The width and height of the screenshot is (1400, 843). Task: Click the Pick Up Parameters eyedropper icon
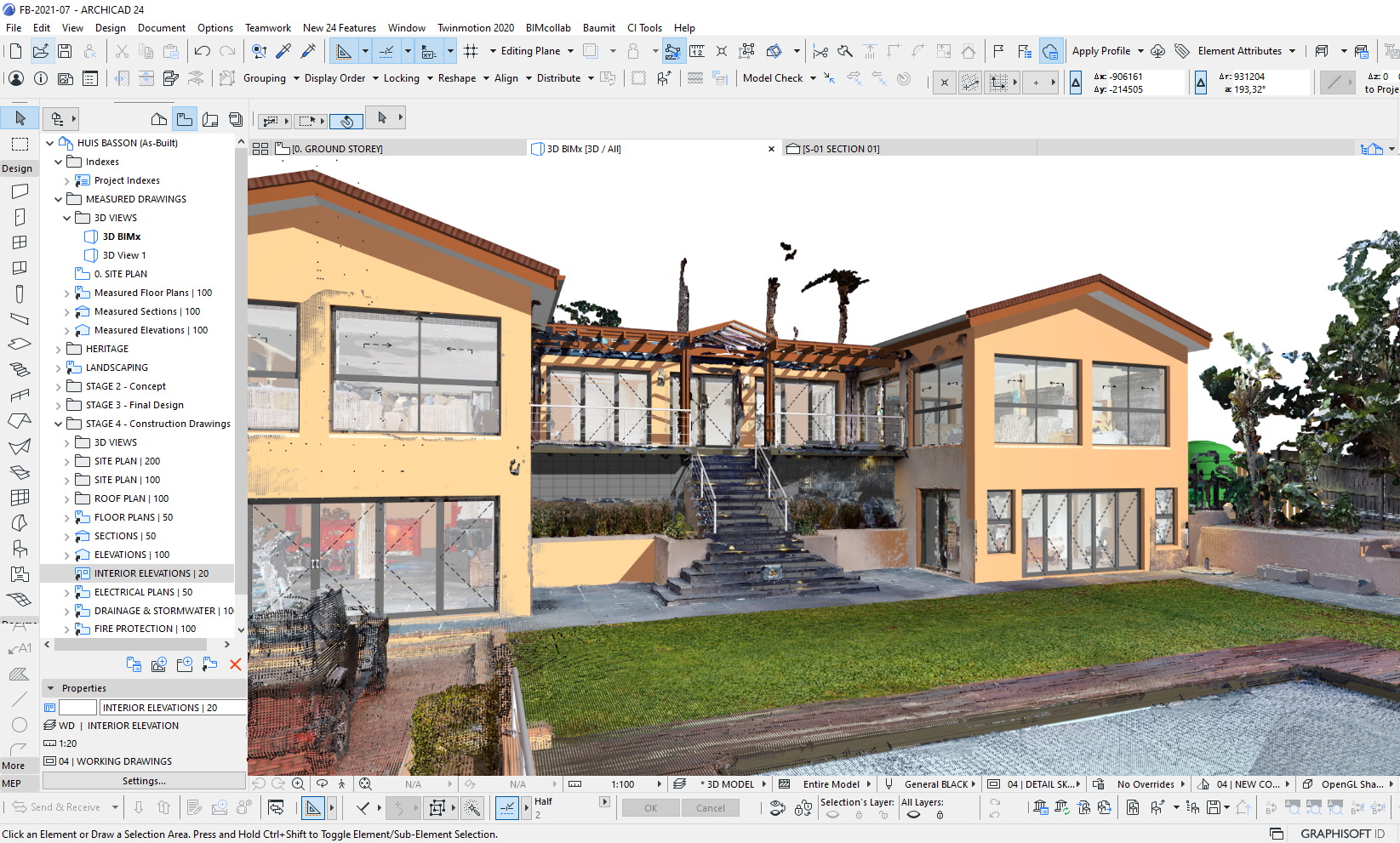(283, 51)
